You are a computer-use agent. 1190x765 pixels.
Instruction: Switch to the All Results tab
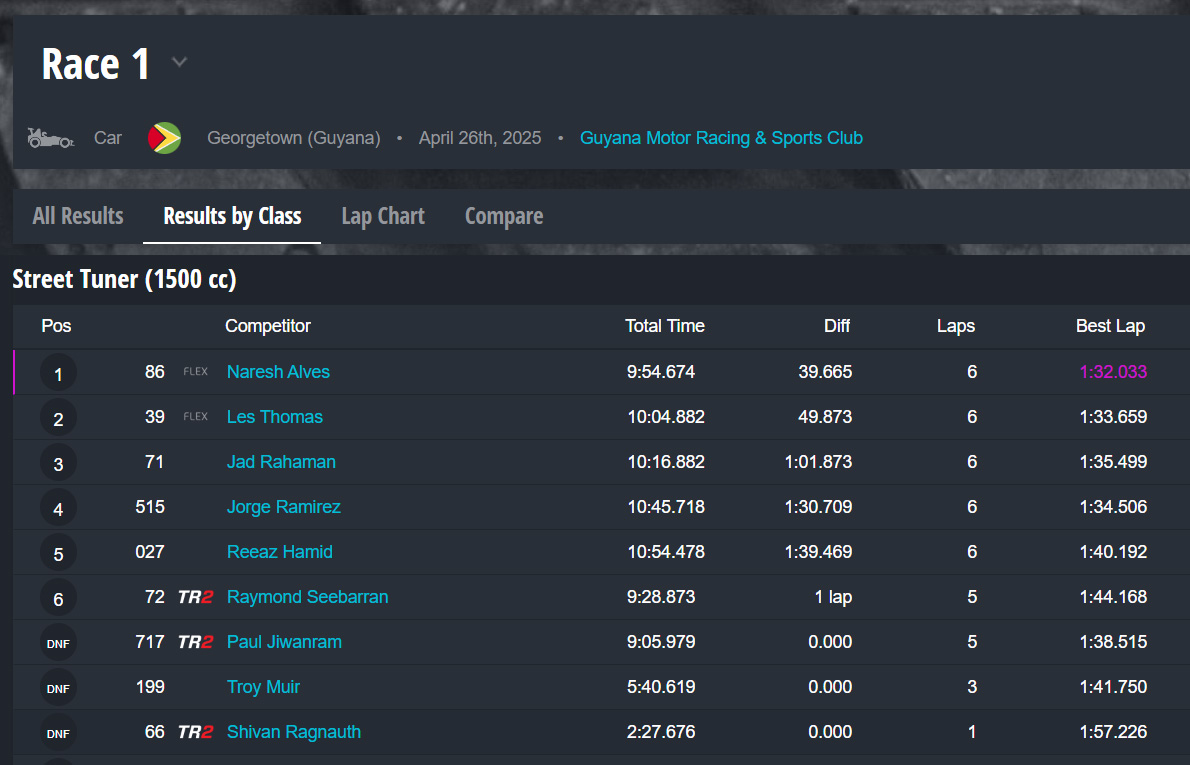click(78, 216)
